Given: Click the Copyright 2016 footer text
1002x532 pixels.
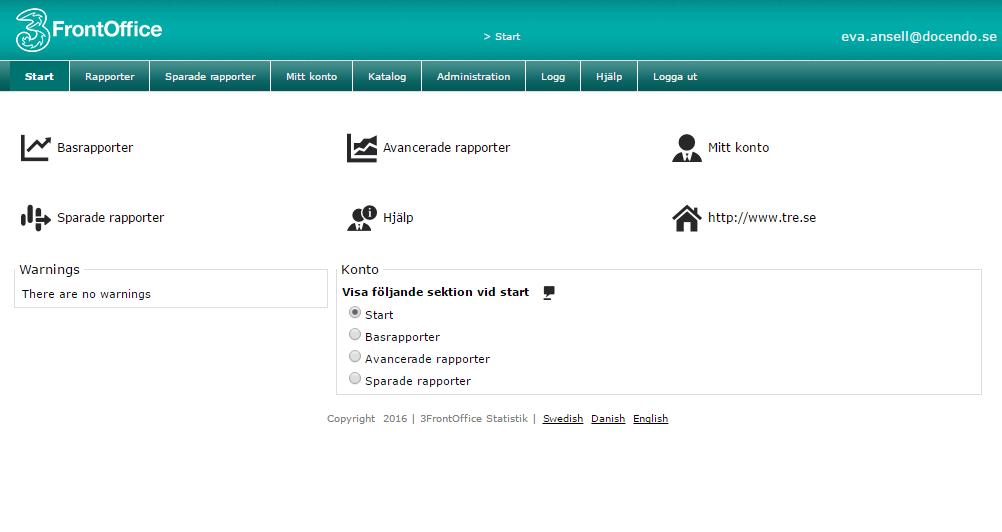Looking at the screenshot, I should click(x=367, y=418).
